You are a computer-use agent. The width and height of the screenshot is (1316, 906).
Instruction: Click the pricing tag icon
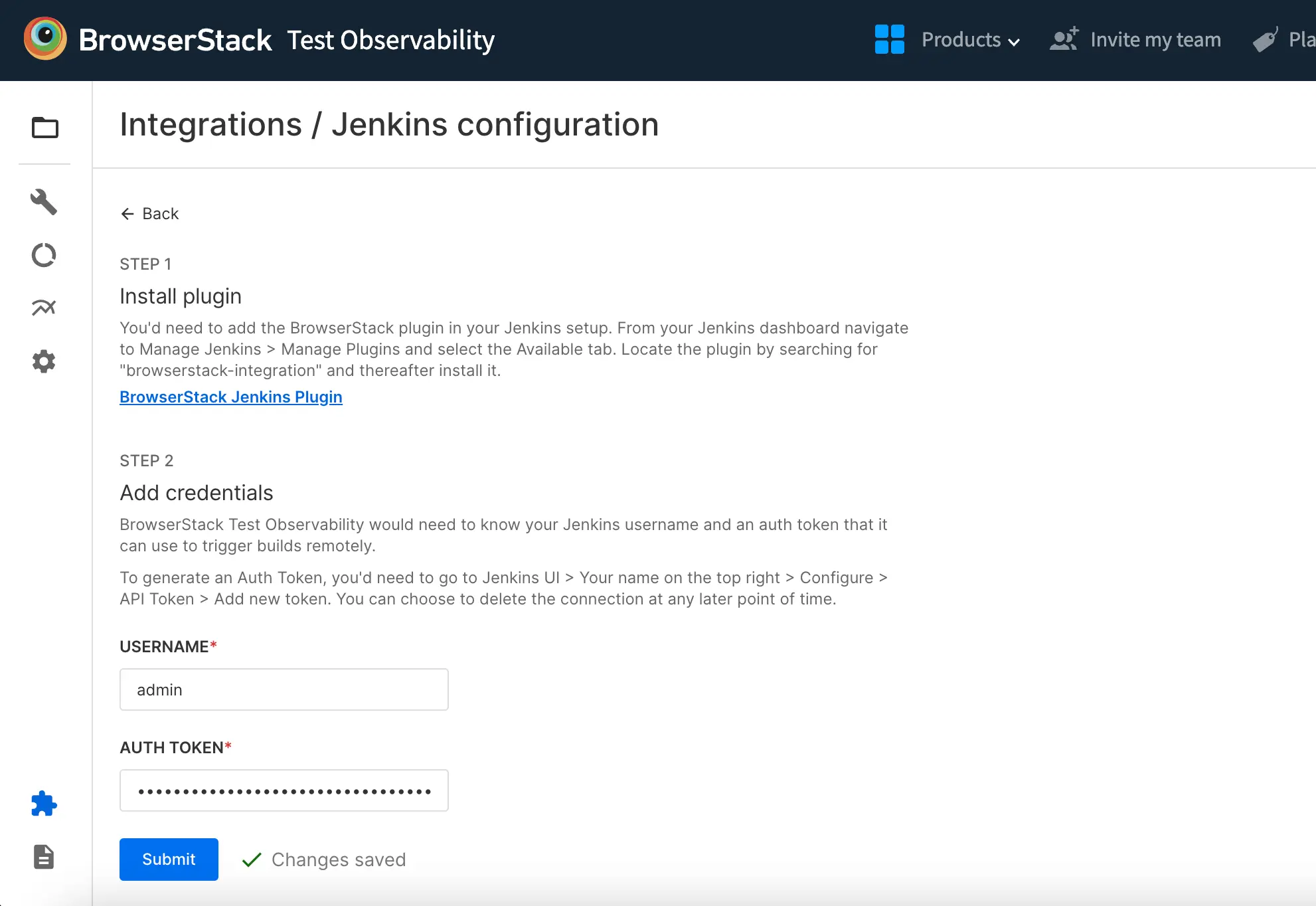click(x=1266, y=39)
